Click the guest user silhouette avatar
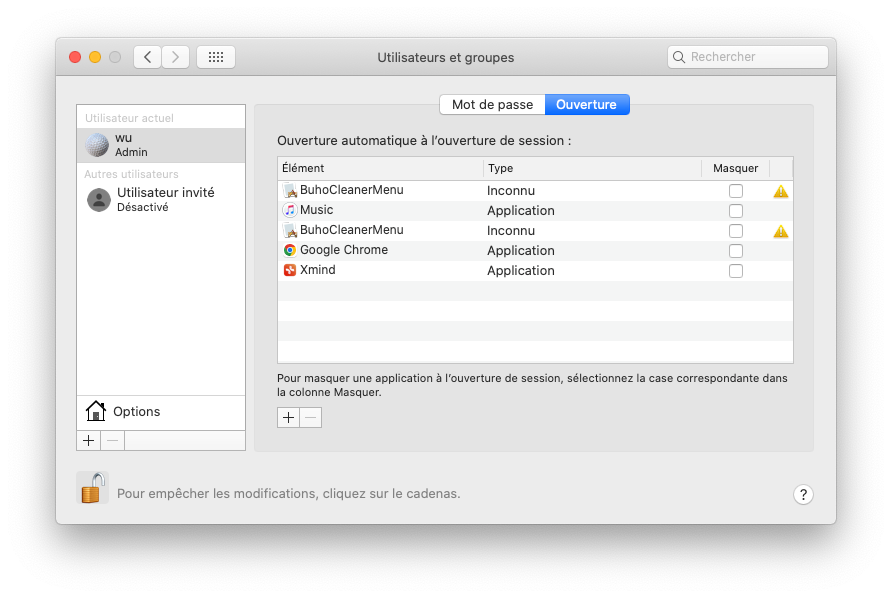This screenshot has height=598, width=892. (99, 200)
